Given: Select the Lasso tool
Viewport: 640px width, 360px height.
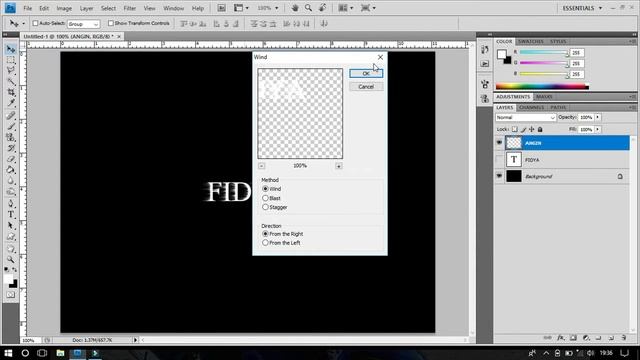Looking at the screenshot, I should 11,71.
